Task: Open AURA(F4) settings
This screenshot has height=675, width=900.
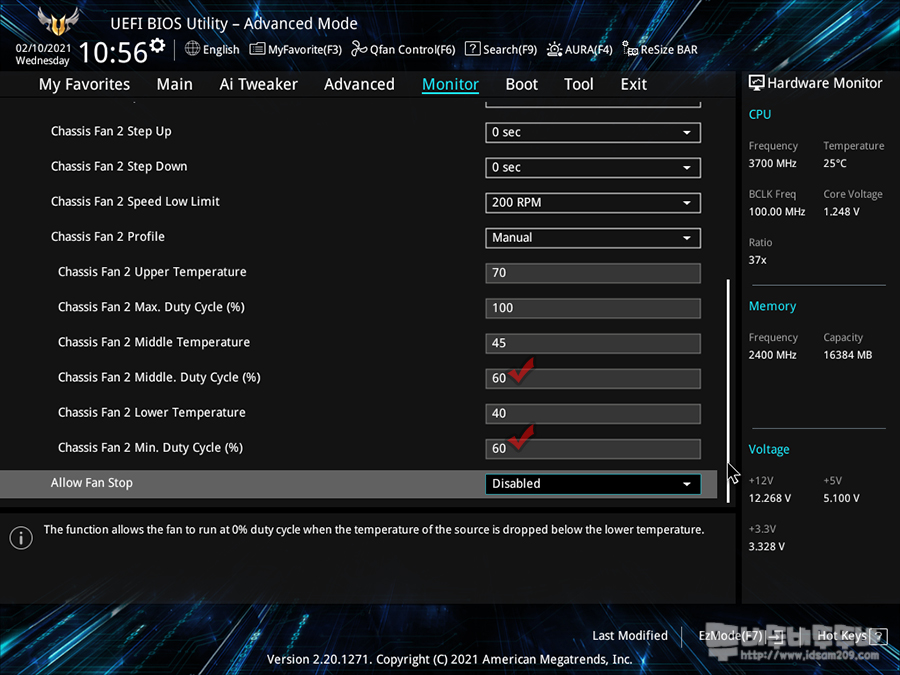Action: point(580,49)
